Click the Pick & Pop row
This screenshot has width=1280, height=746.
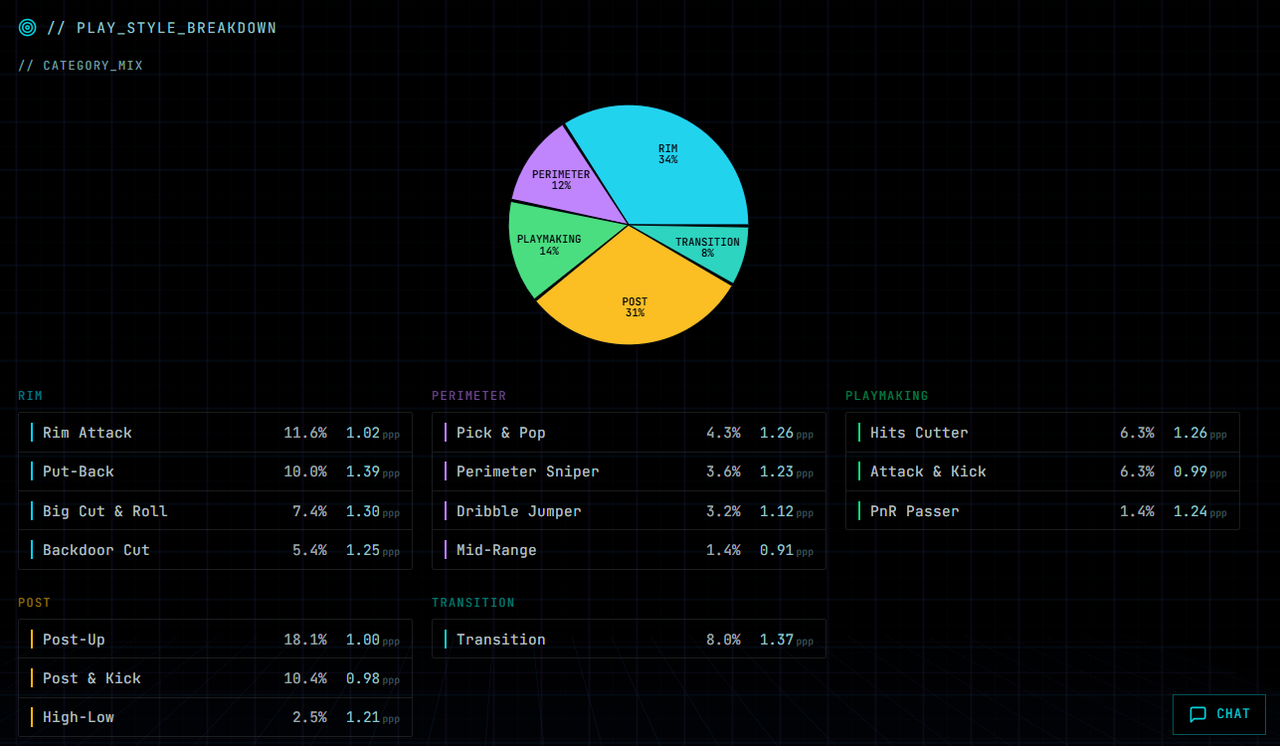[x=629, y=433]
